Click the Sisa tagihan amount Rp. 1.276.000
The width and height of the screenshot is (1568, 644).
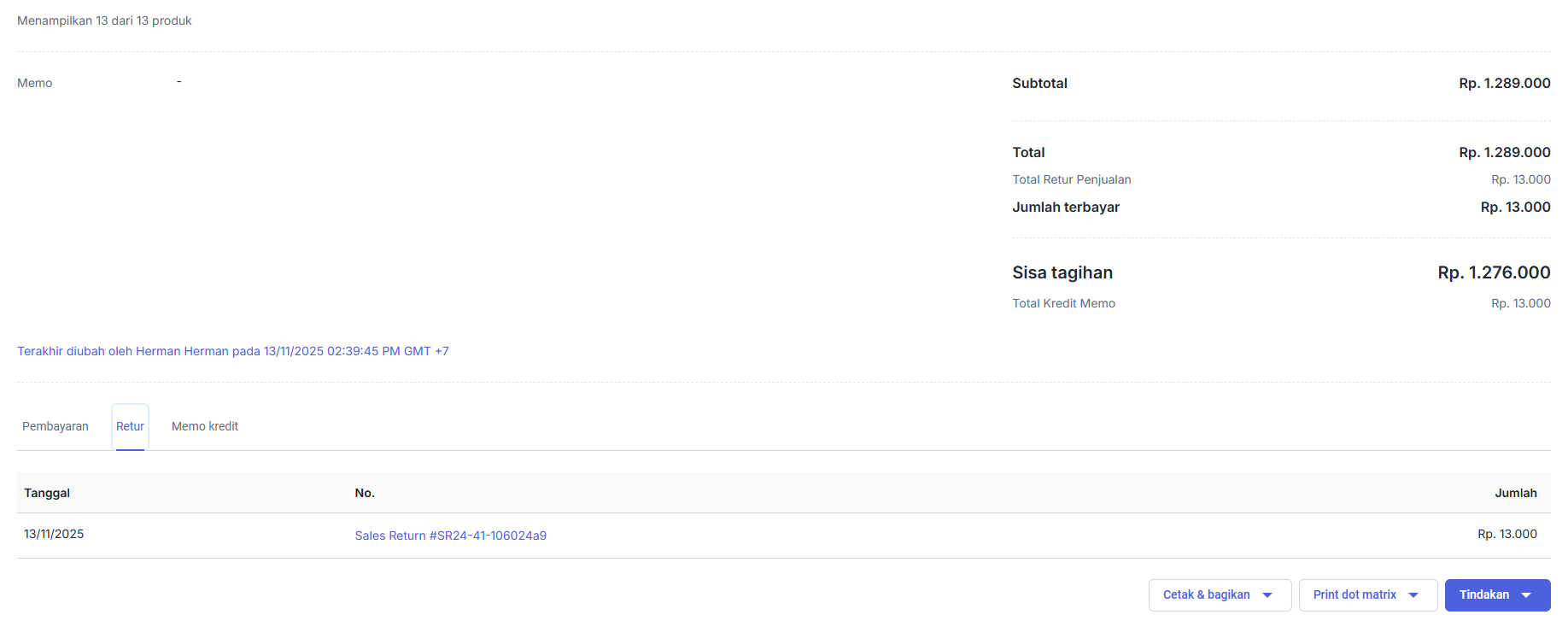point(1494,272)
